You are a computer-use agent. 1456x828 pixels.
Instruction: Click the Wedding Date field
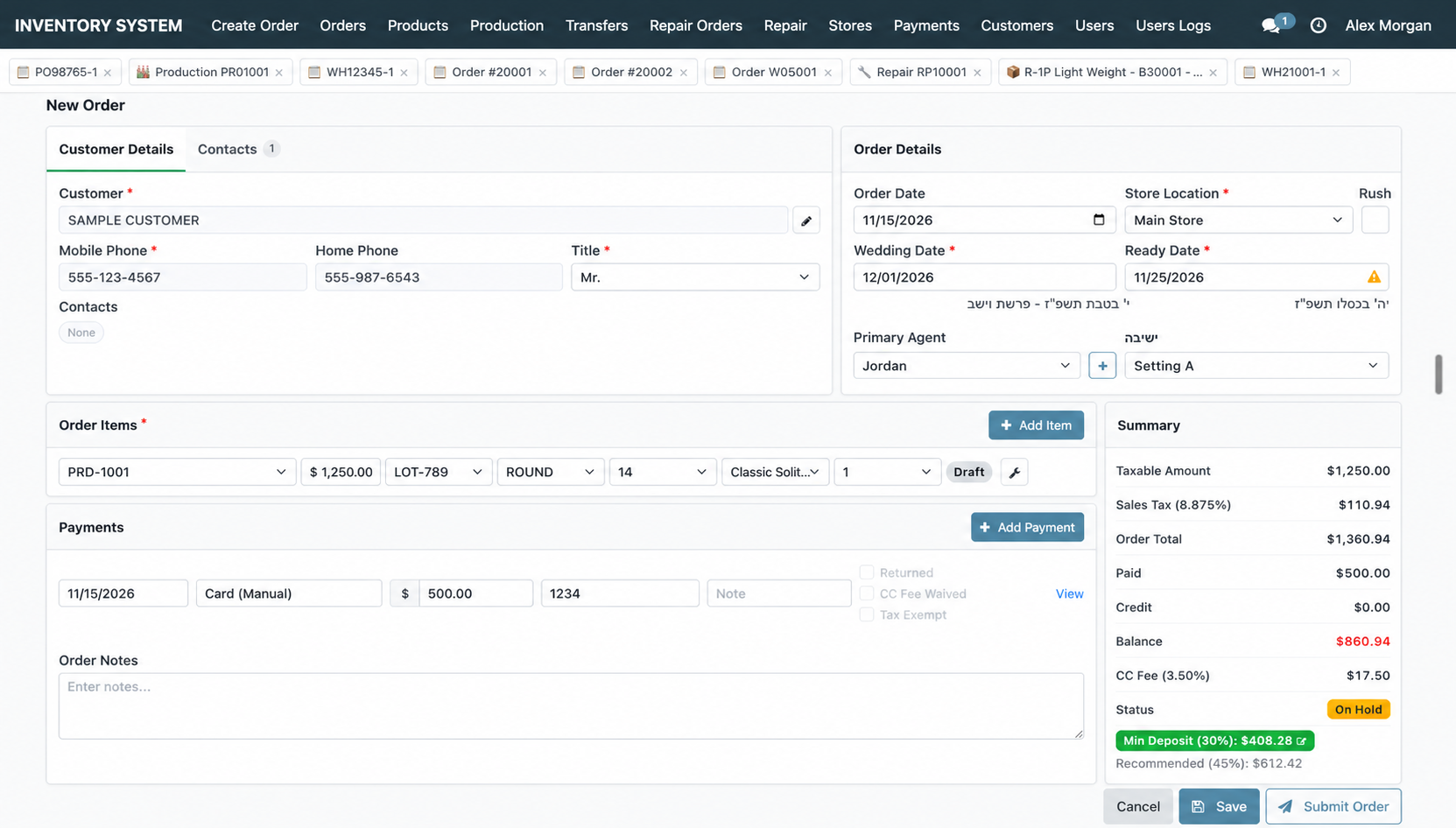[x=984, y=277]
